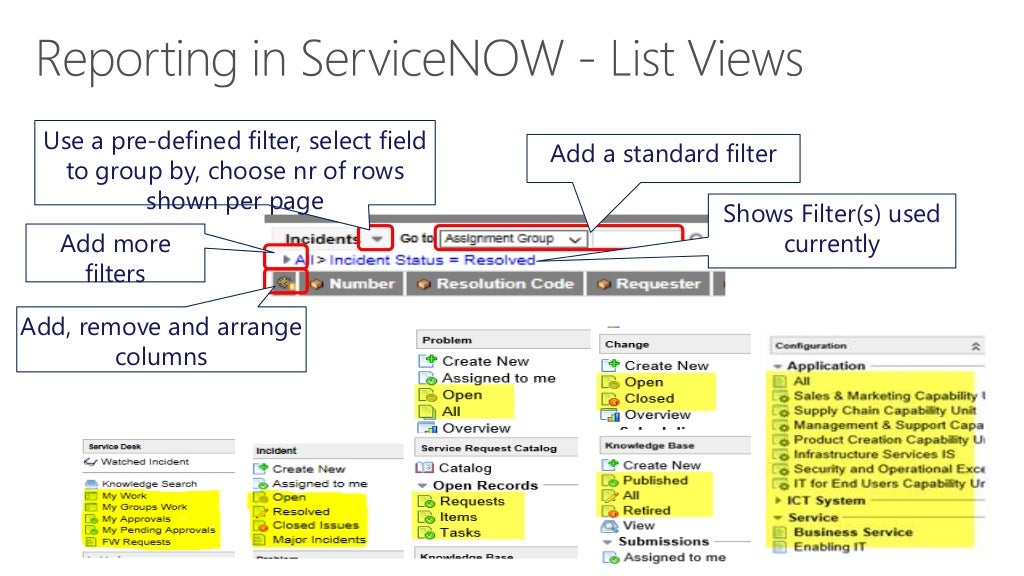
Task: Open FW Requests module
Action: [136, 541]
